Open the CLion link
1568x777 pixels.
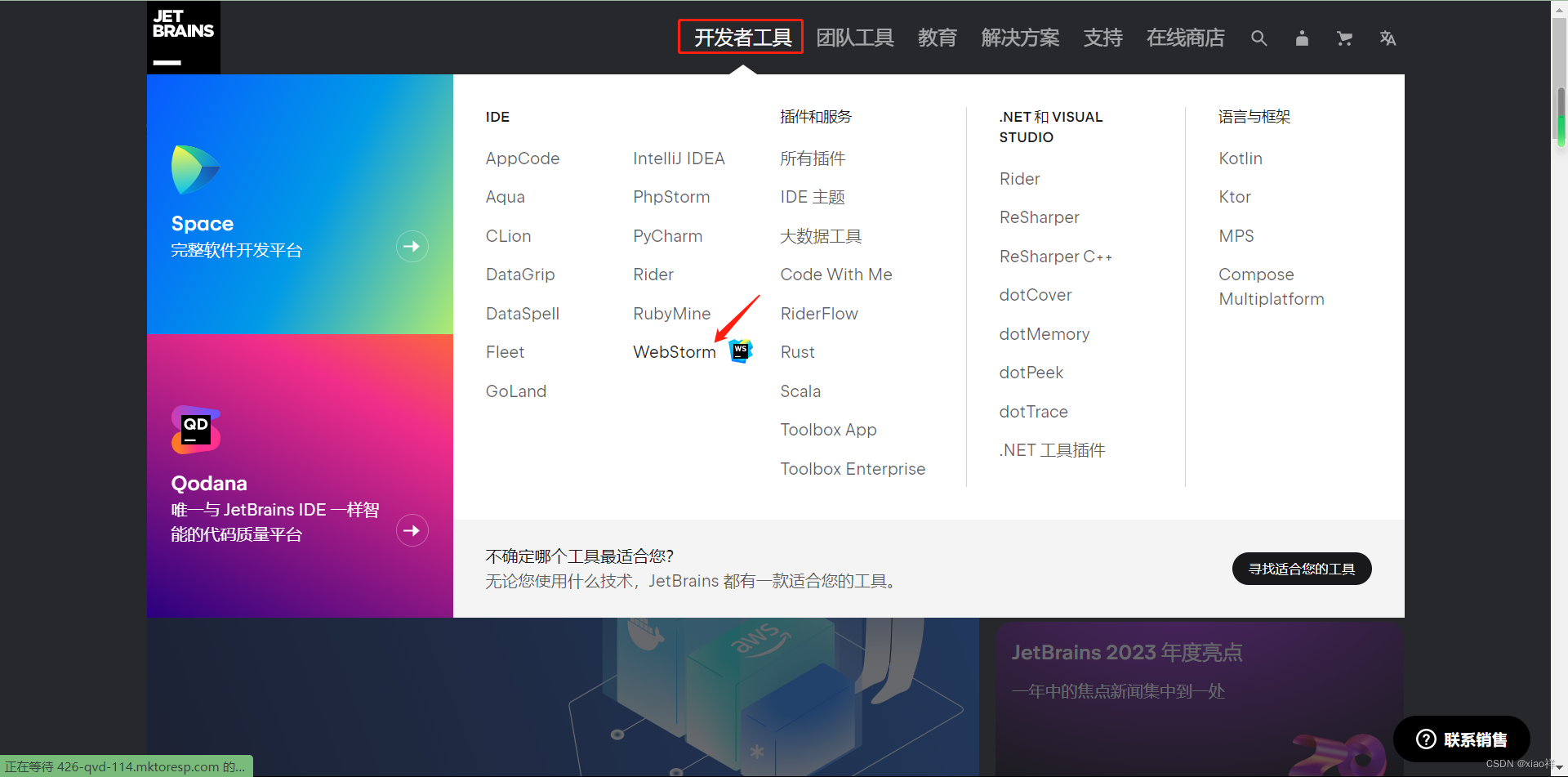pos(508,236)
